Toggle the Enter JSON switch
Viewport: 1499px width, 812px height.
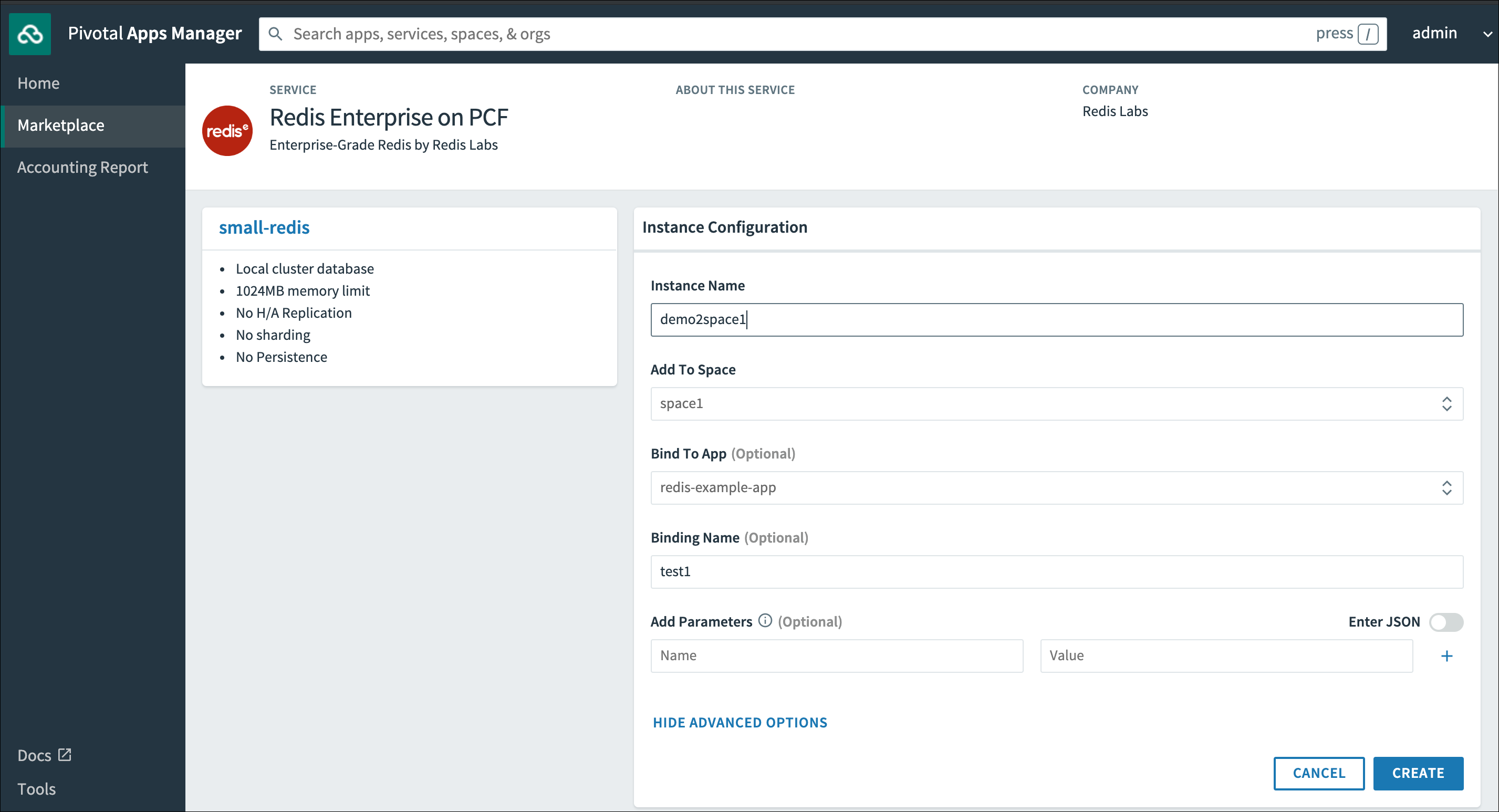coord(1446,622)
